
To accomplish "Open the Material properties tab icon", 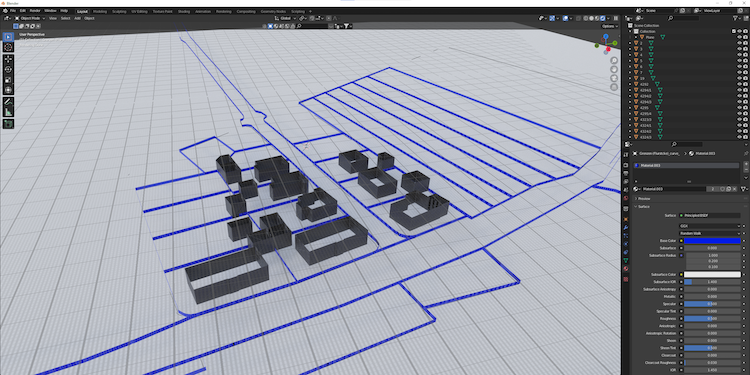I will click(626, 269).
